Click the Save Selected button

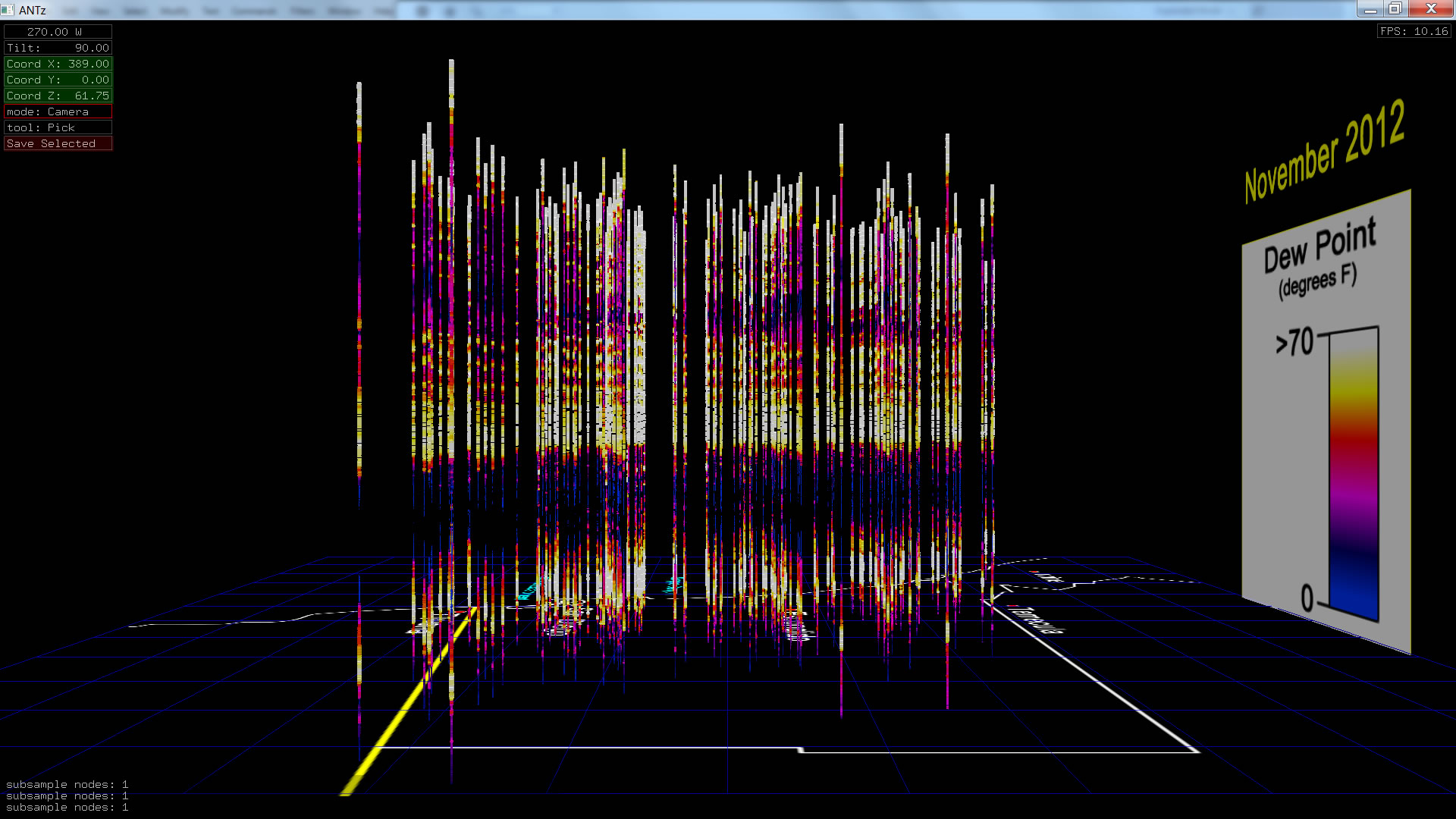58,143
